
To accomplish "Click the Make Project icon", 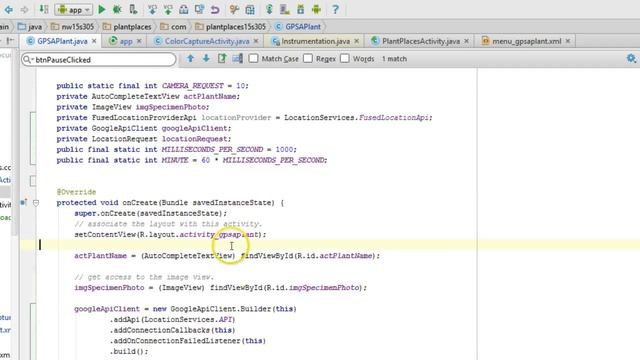I will point(43,9).
